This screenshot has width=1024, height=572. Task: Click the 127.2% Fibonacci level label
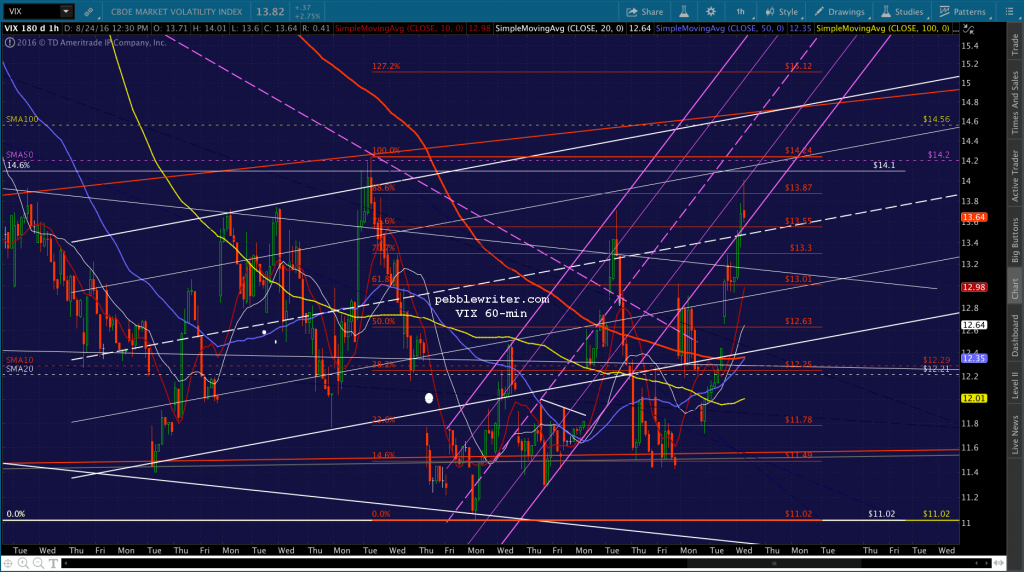pos(386,67)
